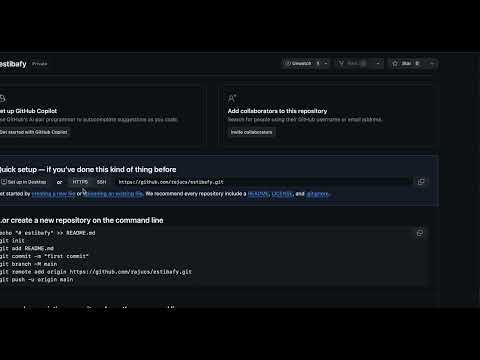Click the 'git init' line
Viewport: 480px width, 360px height.
click(x=12, y=241)
